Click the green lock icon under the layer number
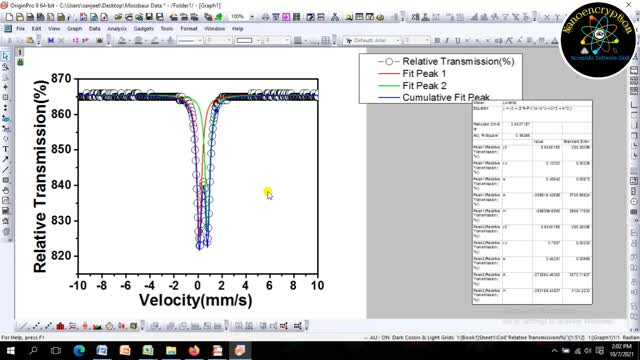This screenshot has height=360, width=640. click(20, 62)
